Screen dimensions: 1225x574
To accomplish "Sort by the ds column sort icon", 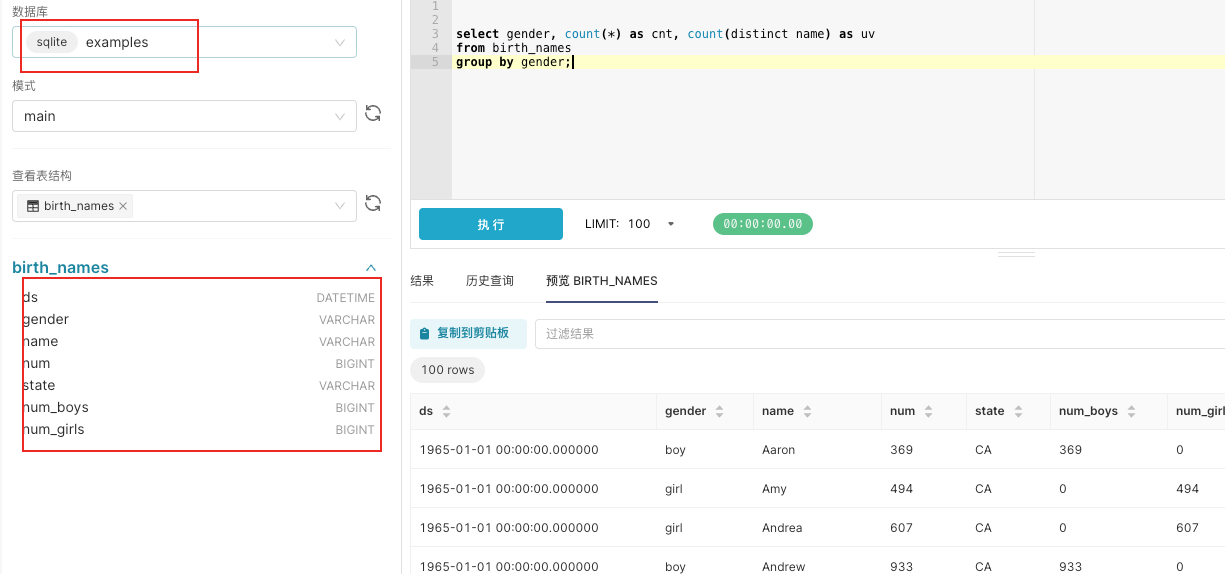I will [x=446, y=411].
